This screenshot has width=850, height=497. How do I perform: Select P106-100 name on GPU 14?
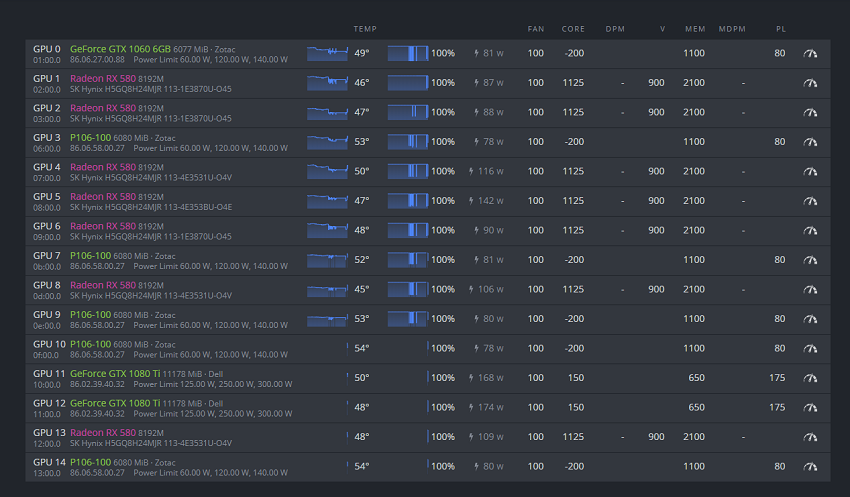pyautogui.click(x=91, y=462)
